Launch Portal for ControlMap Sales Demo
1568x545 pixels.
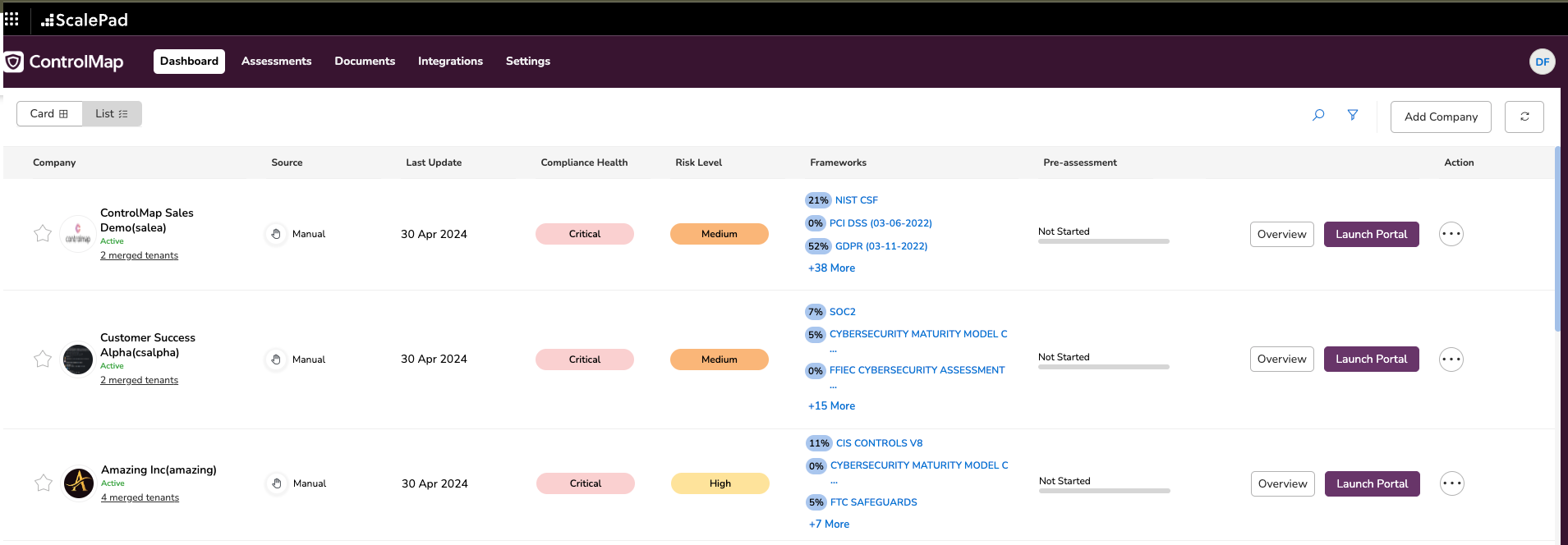click(x=1371, y=234)
